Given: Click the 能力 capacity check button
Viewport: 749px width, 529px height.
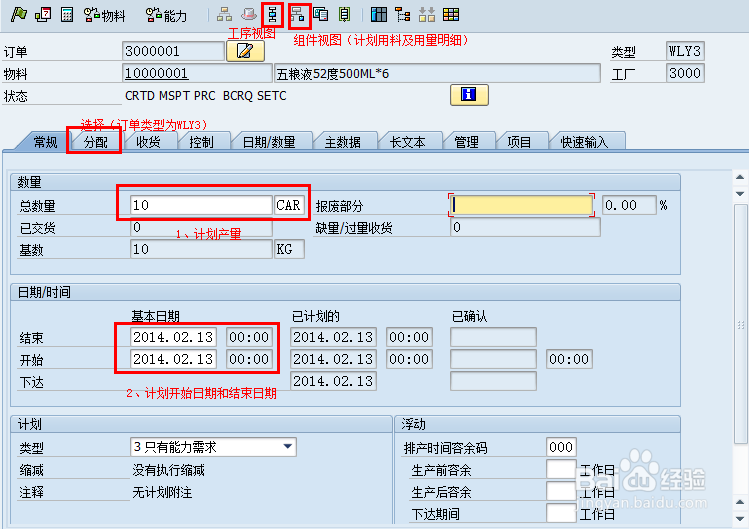Looking at the screenshot, I should click(x=166, y=15).
